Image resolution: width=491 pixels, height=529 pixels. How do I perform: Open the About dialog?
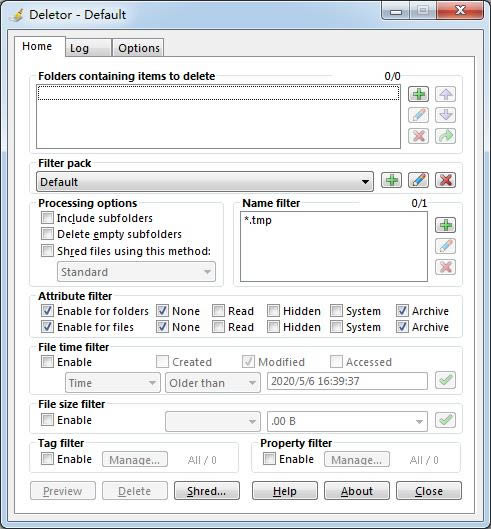point(357,491)
